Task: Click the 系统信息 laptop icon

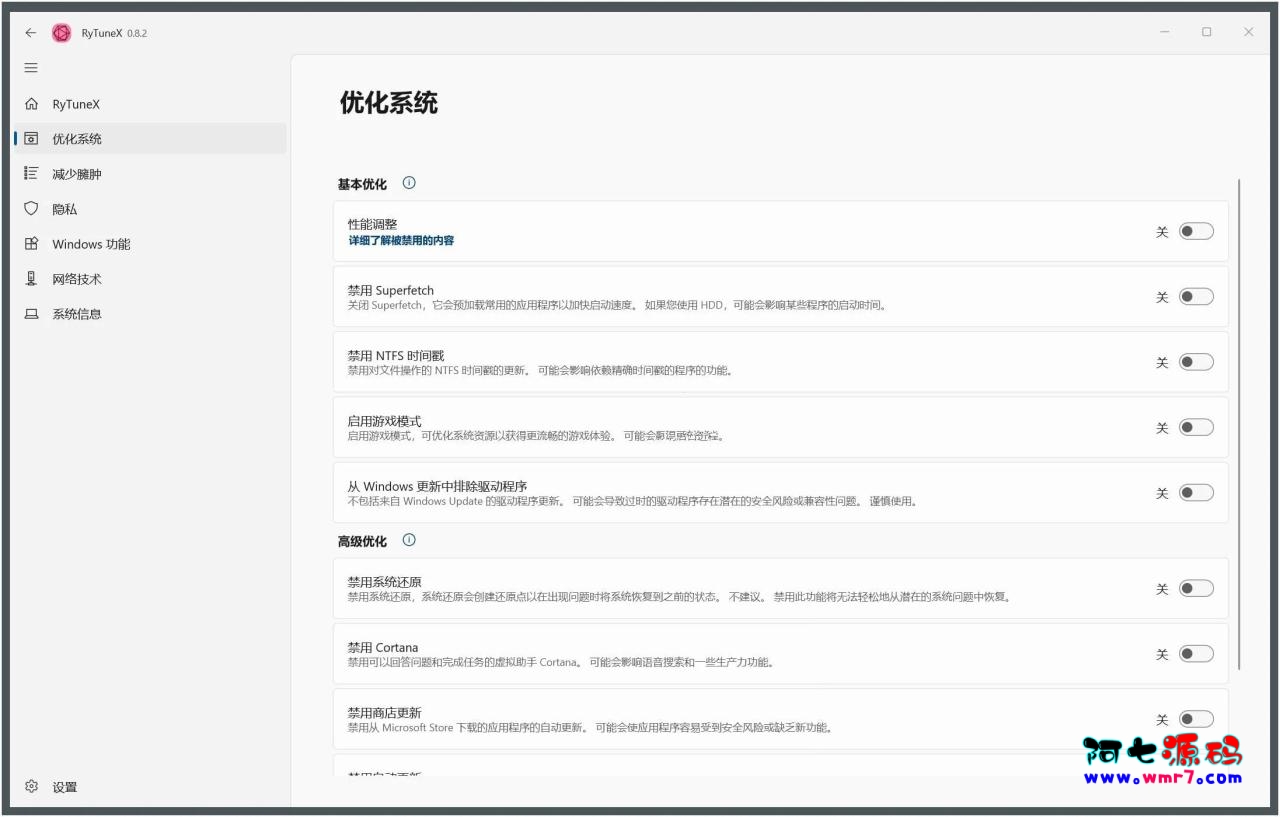Action: [x=31, y=314]
